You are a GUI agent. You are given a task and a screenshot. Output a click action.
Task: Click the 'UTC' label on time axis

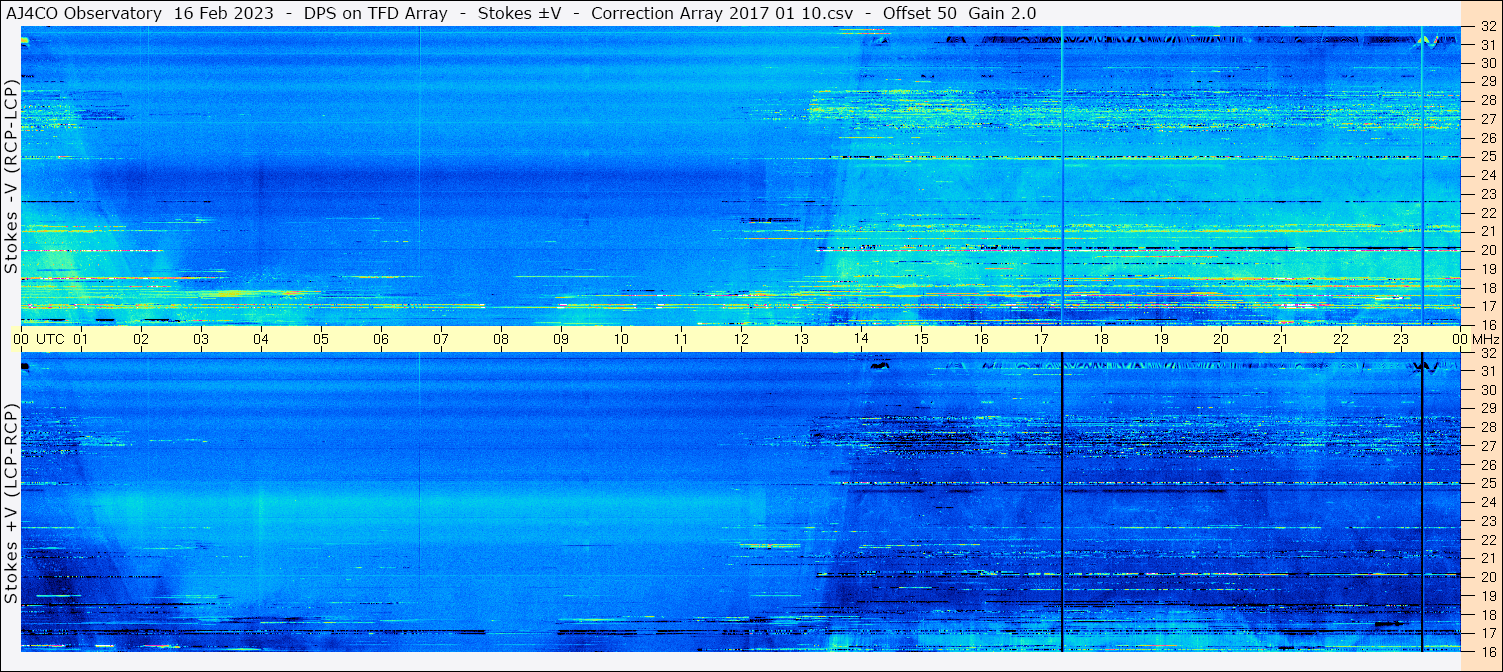(50, 339)
